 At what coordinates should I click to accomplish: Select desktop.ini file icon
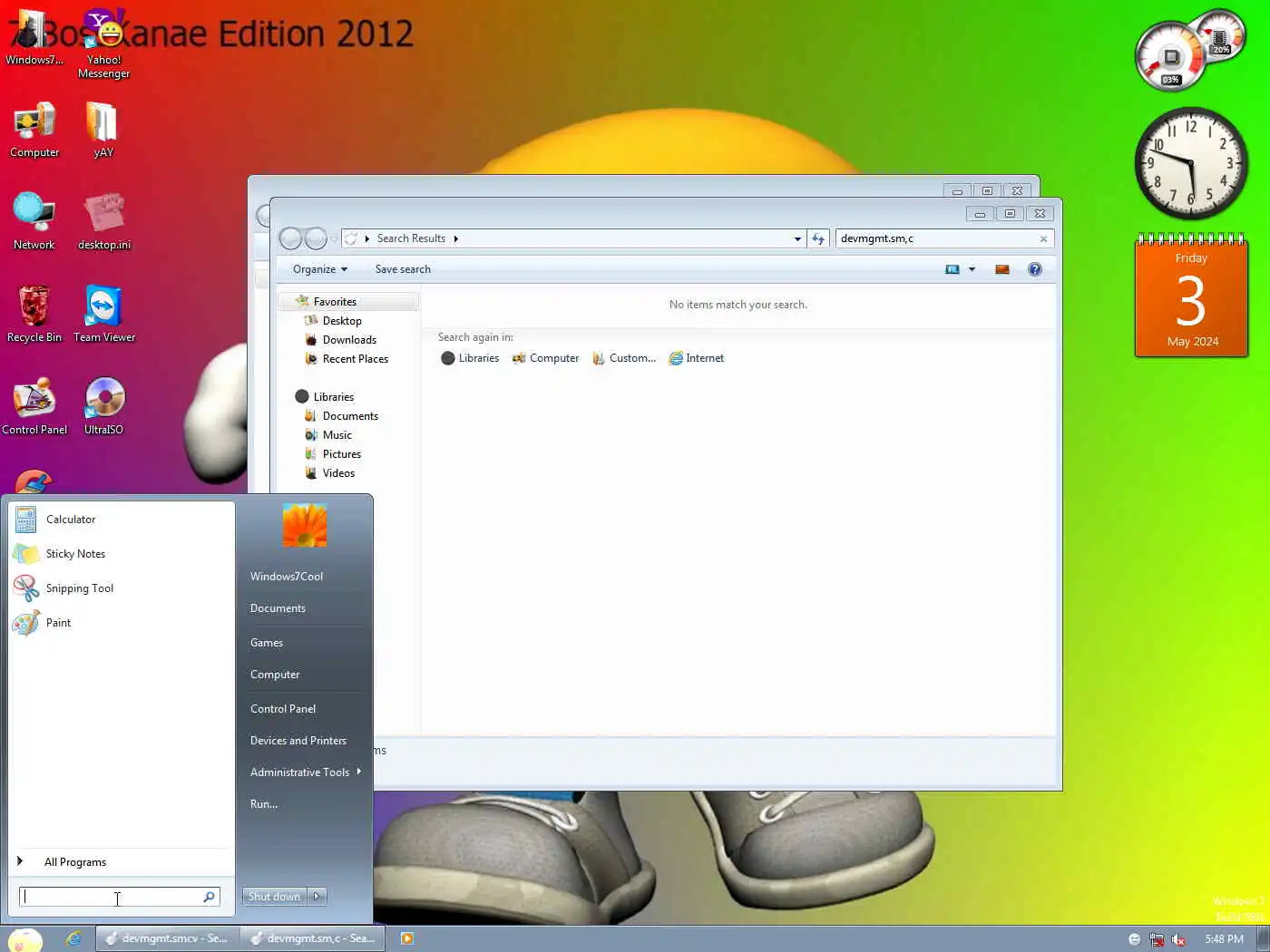[x=103, y=222]
